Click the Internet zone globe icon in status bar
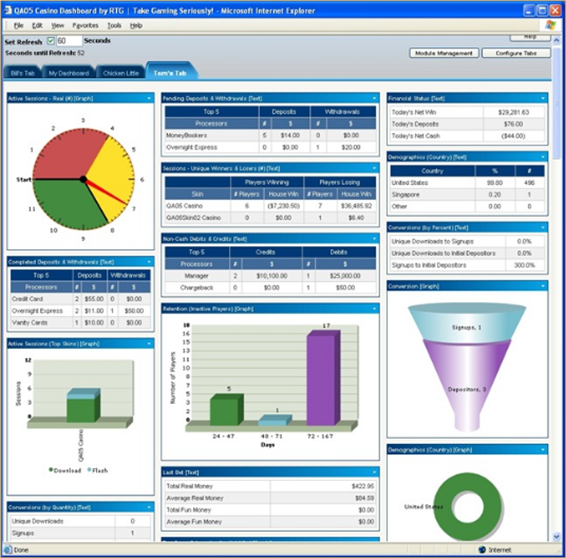 [482, 550]
